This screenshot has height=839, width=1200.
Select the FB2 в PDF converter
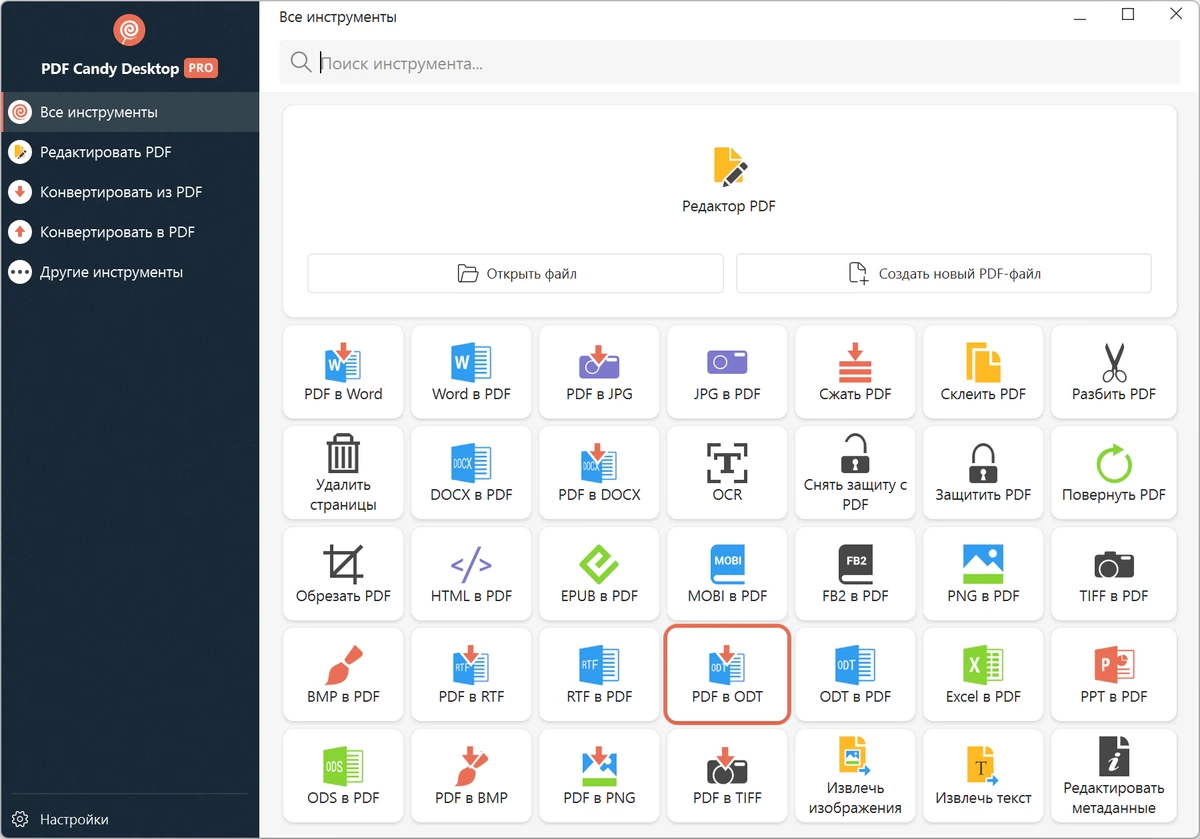click(x=855, y=573)
